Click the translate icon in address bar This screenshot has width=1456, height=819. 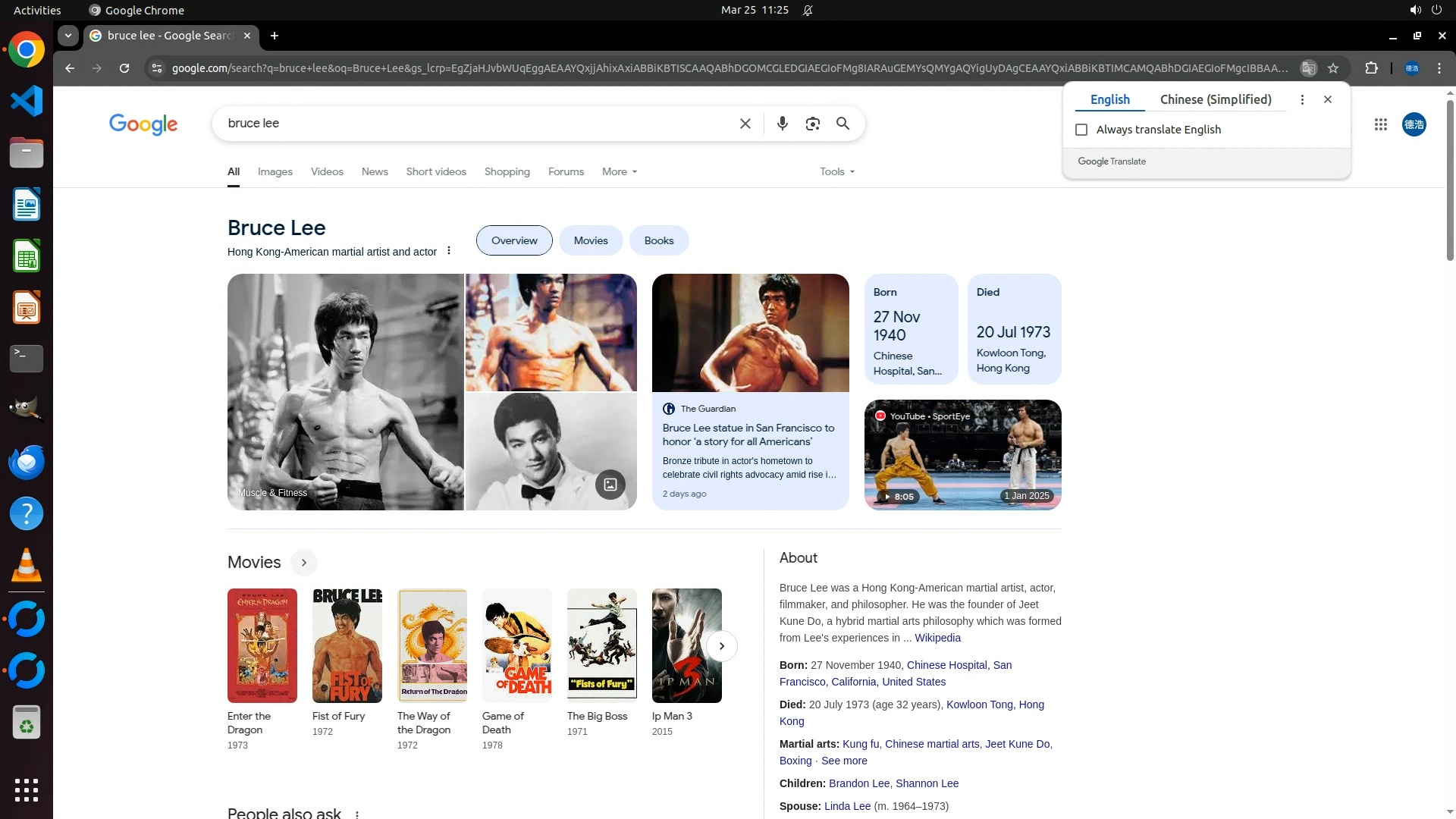click(1308, 68)
